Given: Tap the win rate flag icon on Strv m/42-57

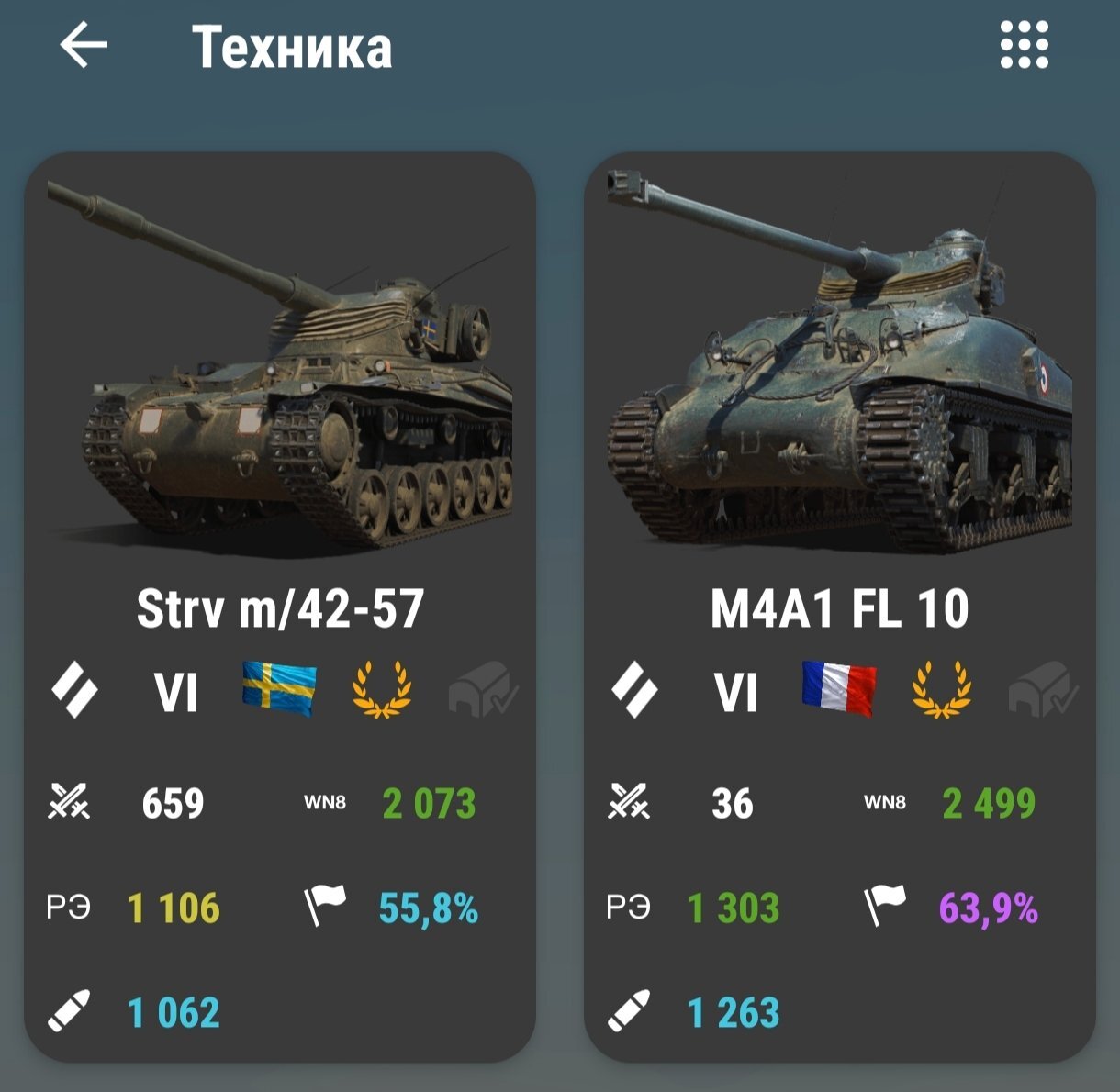Looking at the screenshot, I should [325, 906].
